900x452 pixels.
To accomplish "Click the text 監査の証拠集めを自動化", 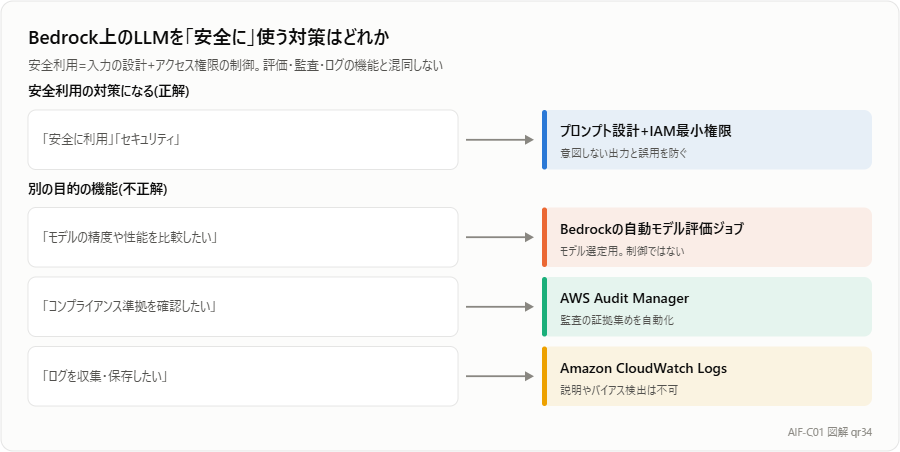I will (x=617, y=320).
